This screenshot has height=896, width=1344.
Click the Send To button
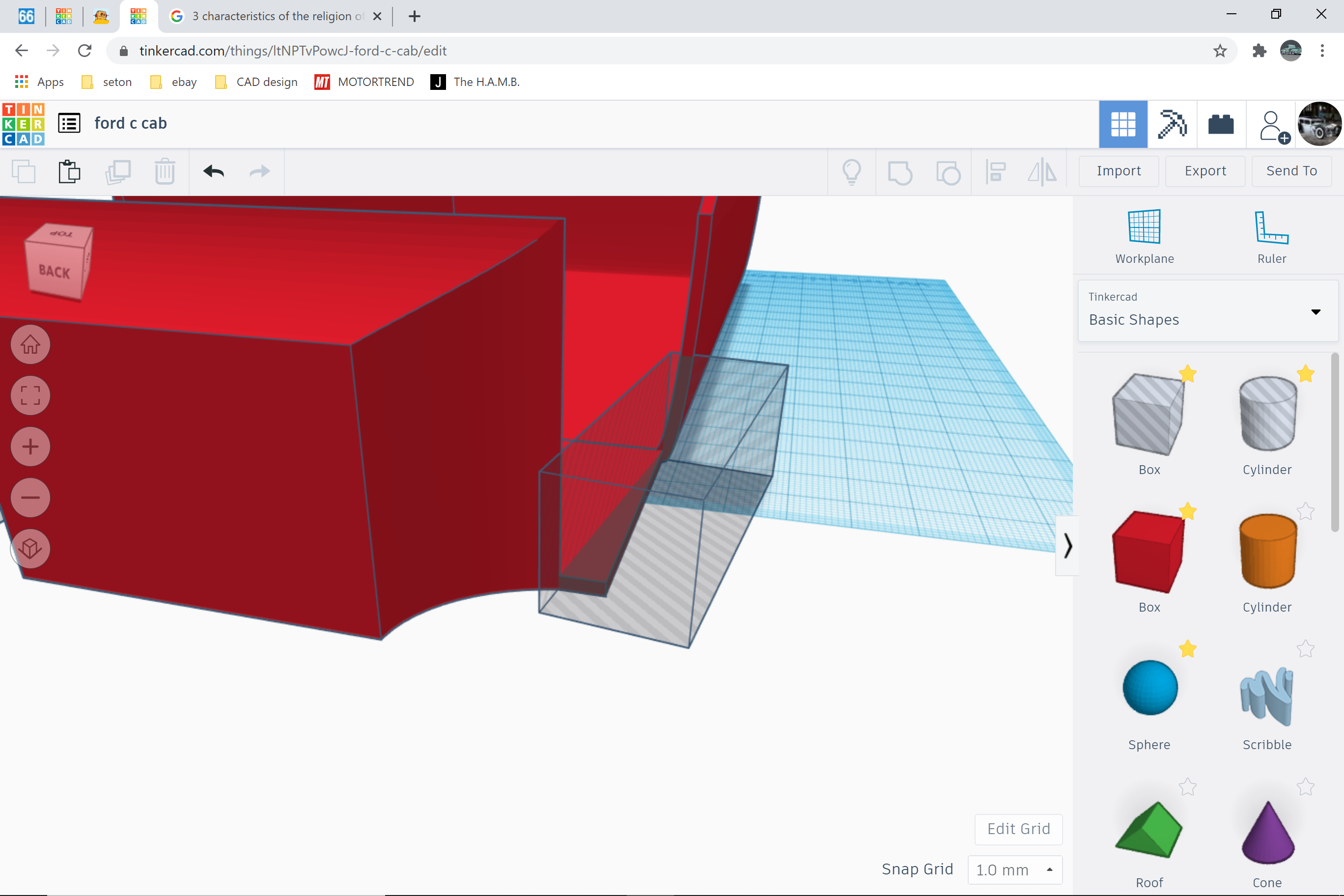pos(1291,171)
